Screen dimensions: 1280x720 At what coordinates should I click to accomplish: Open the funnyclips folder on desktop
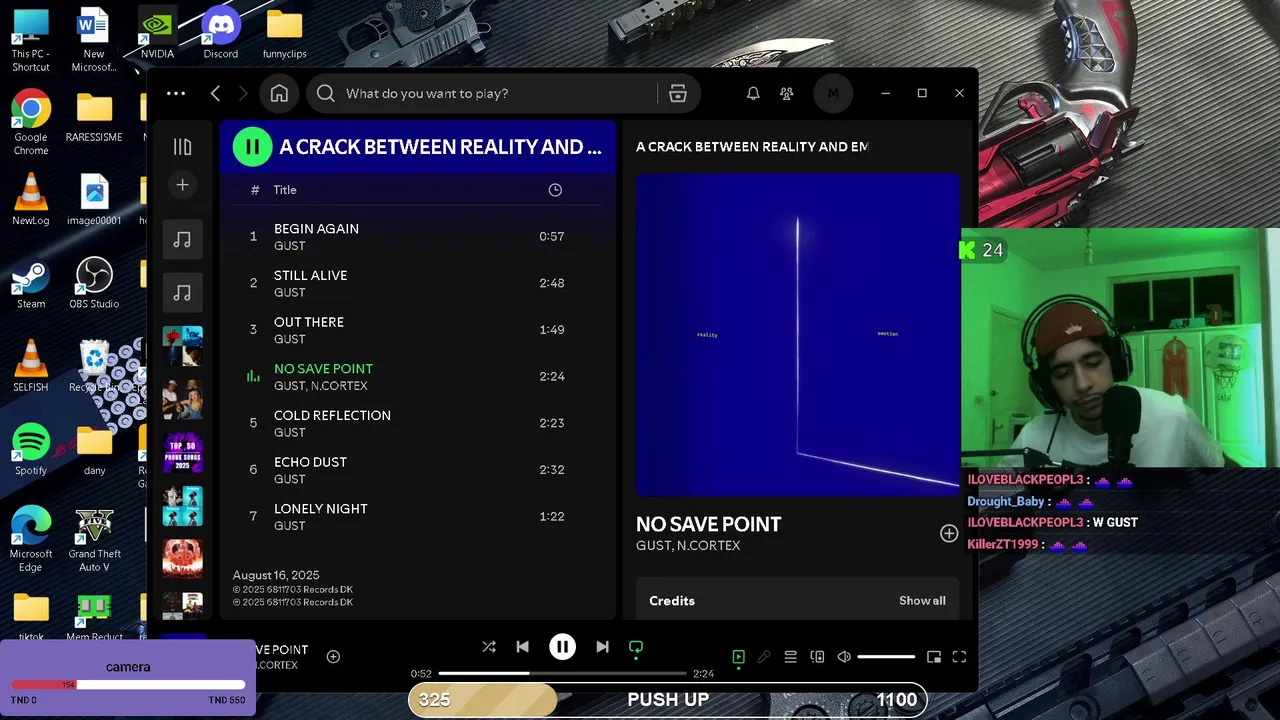284,33
